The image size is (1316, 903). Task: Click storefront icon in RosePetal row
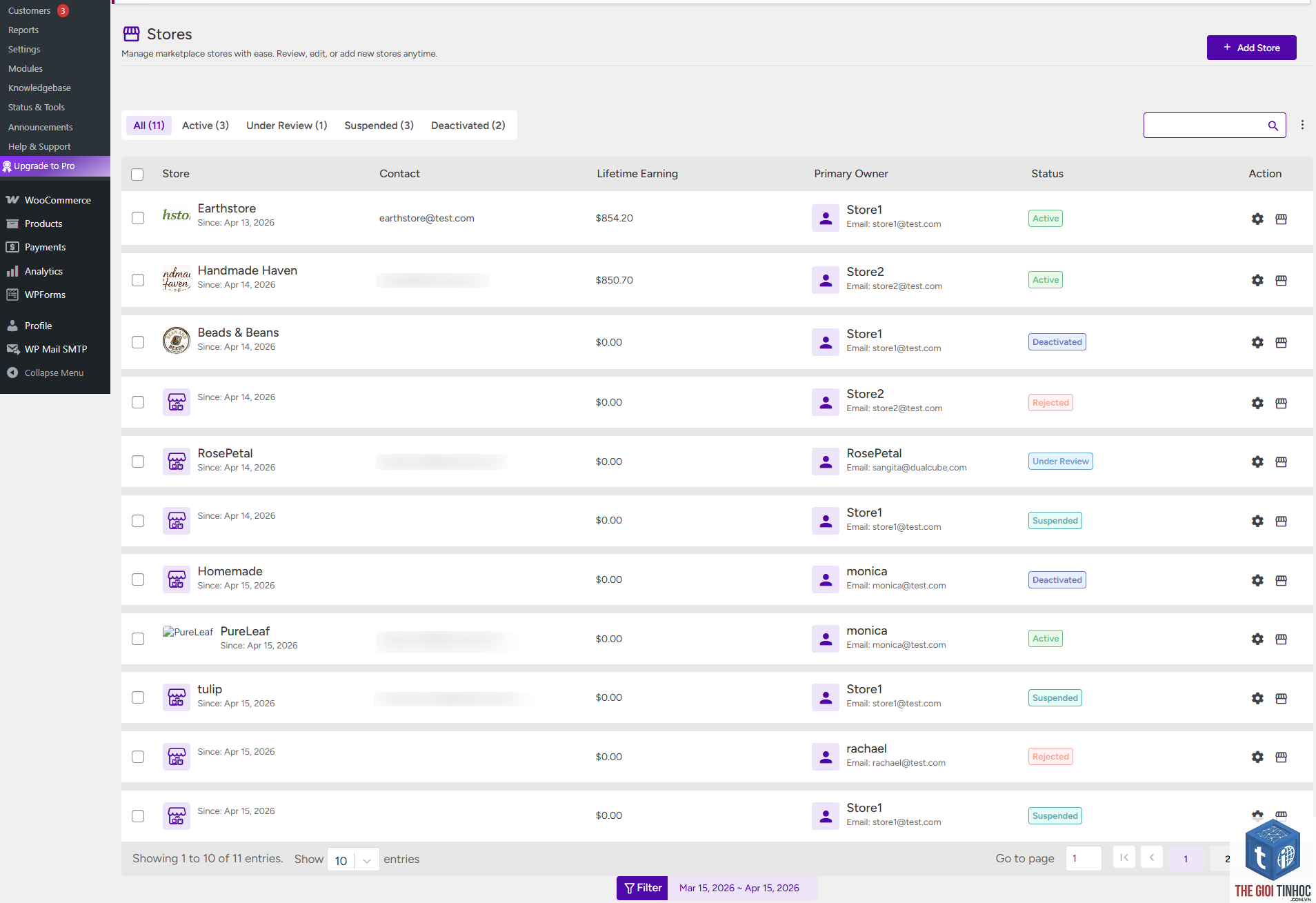1281,462
